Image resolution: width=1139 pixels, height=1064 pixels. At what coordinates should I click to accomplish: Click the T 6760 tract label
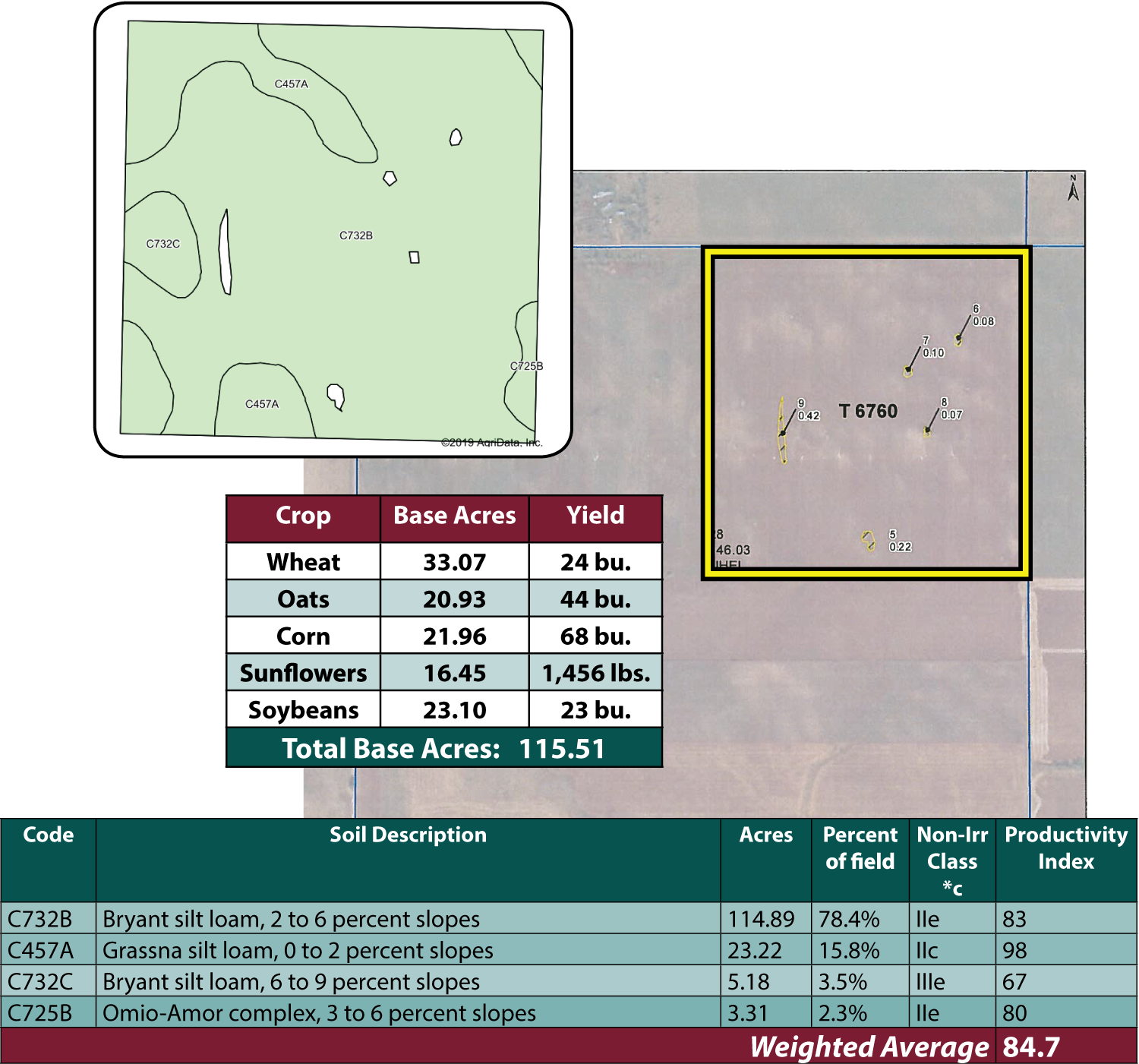click(868, 411)
